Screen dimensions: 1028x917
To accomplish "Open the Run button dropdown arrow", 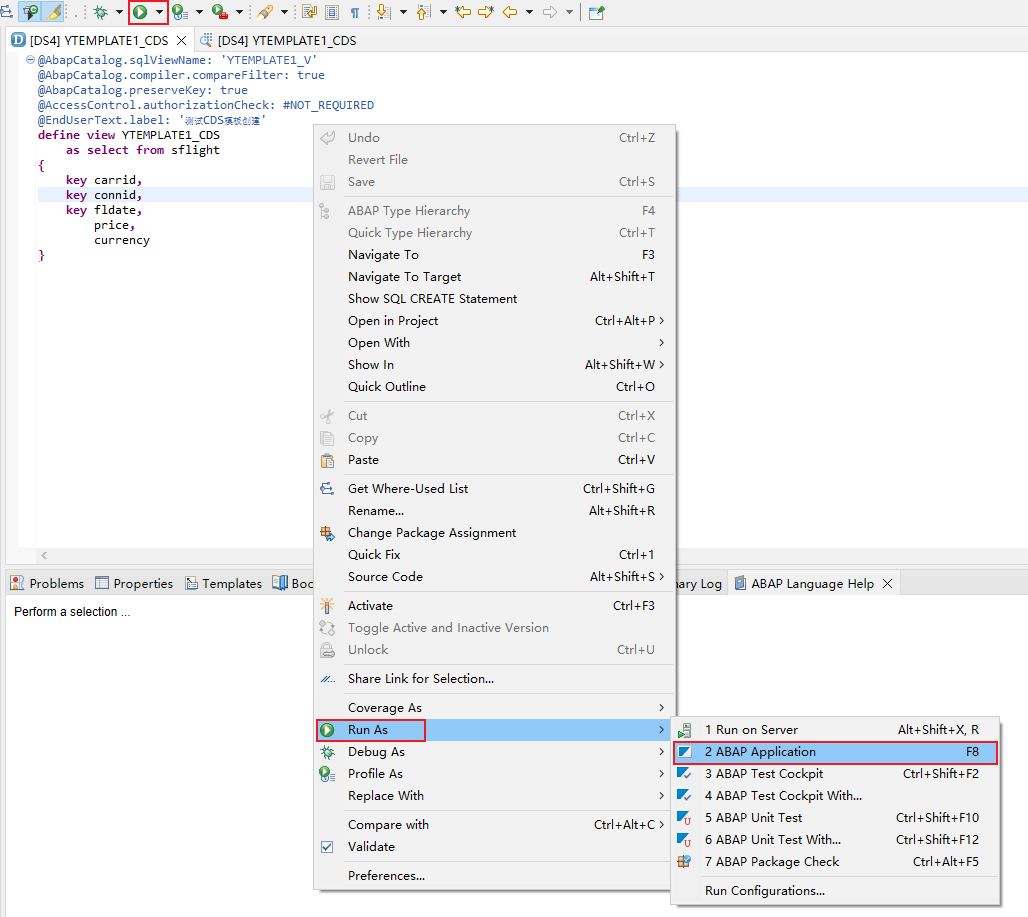I will (158, 12).
